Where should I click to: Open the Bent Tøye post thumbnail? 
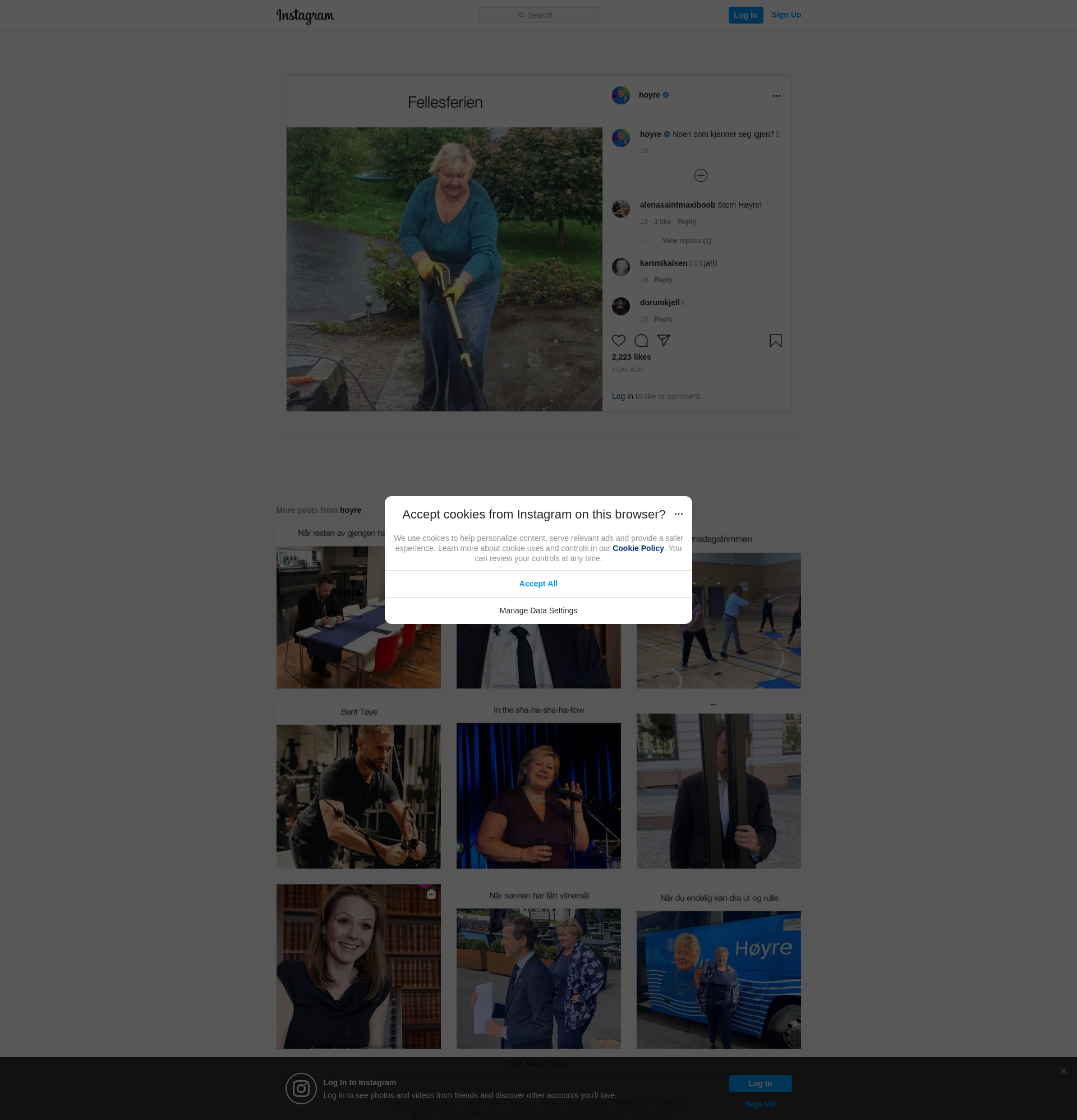[x=358, y=786]
